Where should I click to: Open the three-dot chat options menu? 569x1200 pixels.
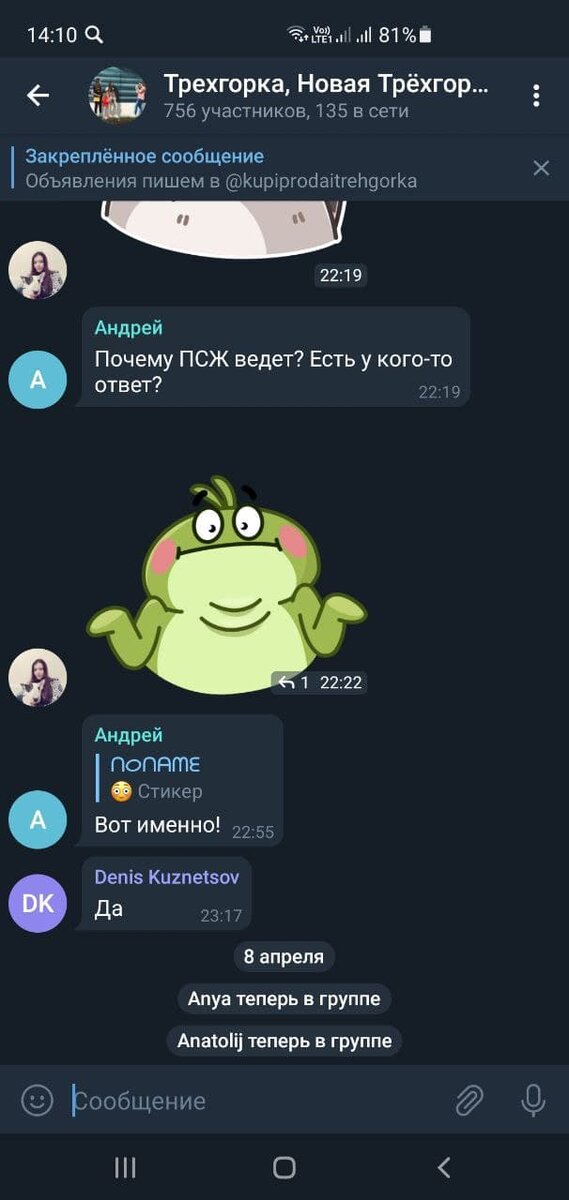coord(536,96)
